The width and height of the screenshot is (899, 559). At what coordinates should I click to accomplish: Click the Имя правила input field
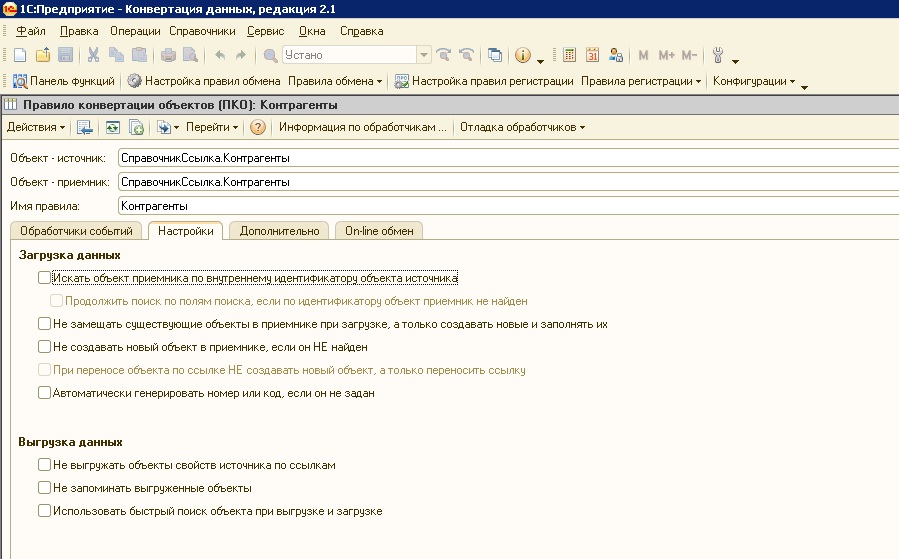pyautogui.click(x=509, y=206)
